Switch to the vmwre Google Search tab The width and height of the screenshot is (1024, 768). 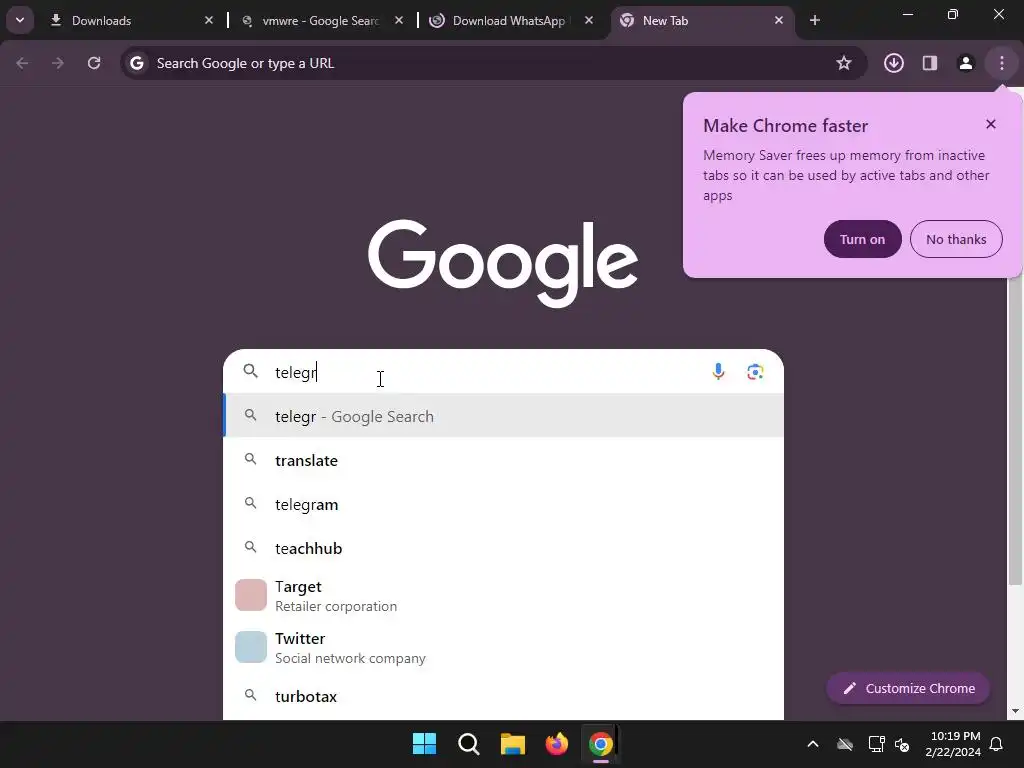(320, 20)
